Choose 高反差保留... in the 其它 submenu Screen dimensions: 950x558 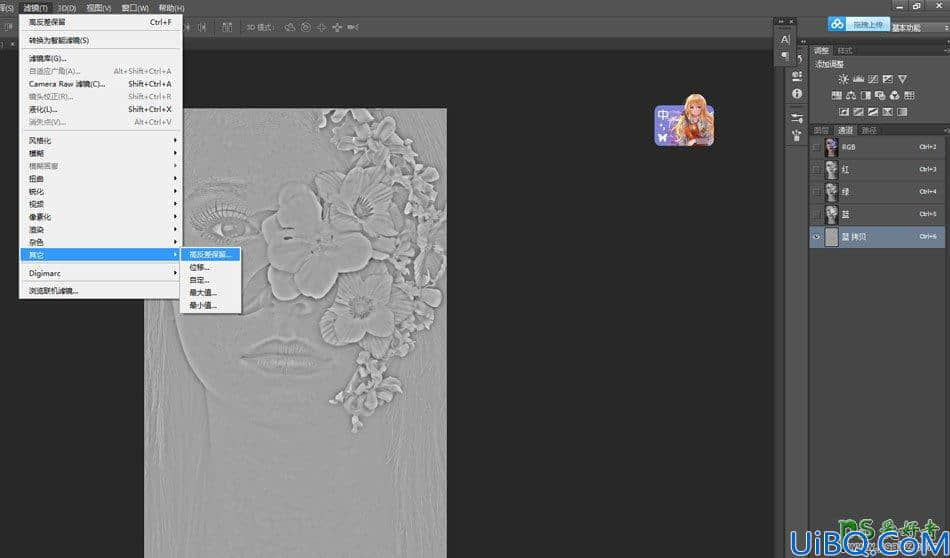(x=210, y=254)
